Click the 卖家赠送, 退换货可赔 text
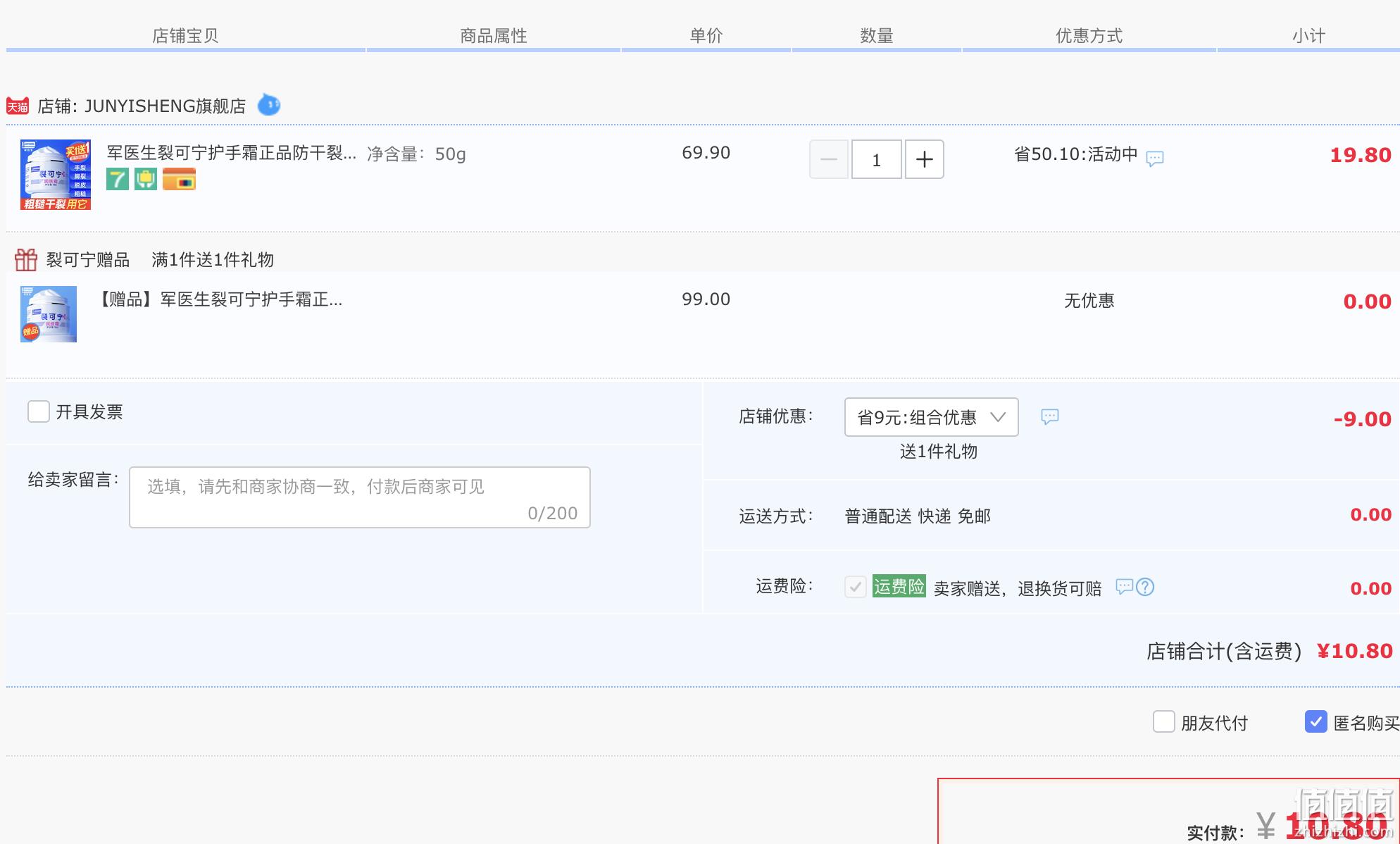Screen dimensions: 1400x844 pos(1018,588)
